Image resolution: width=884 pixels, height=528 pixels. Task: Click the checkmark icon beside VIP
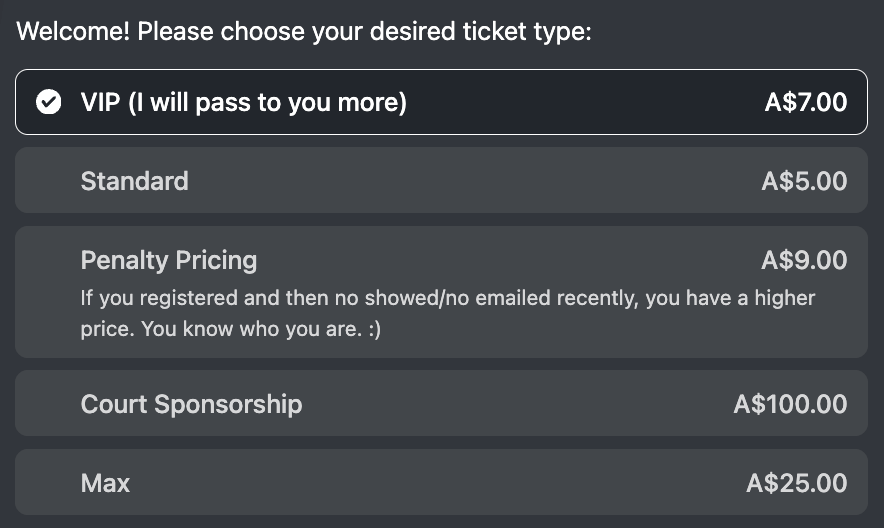point(48,102)
